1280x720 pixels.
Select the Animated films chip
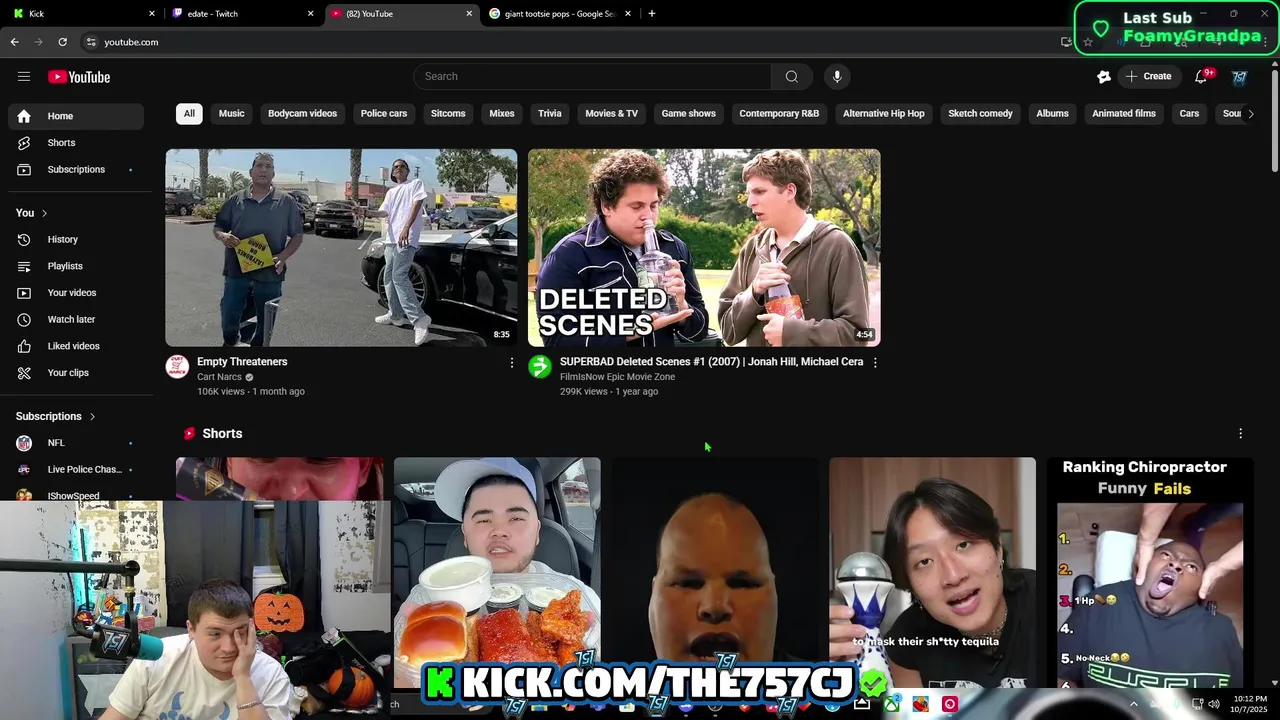(1124, 114)
